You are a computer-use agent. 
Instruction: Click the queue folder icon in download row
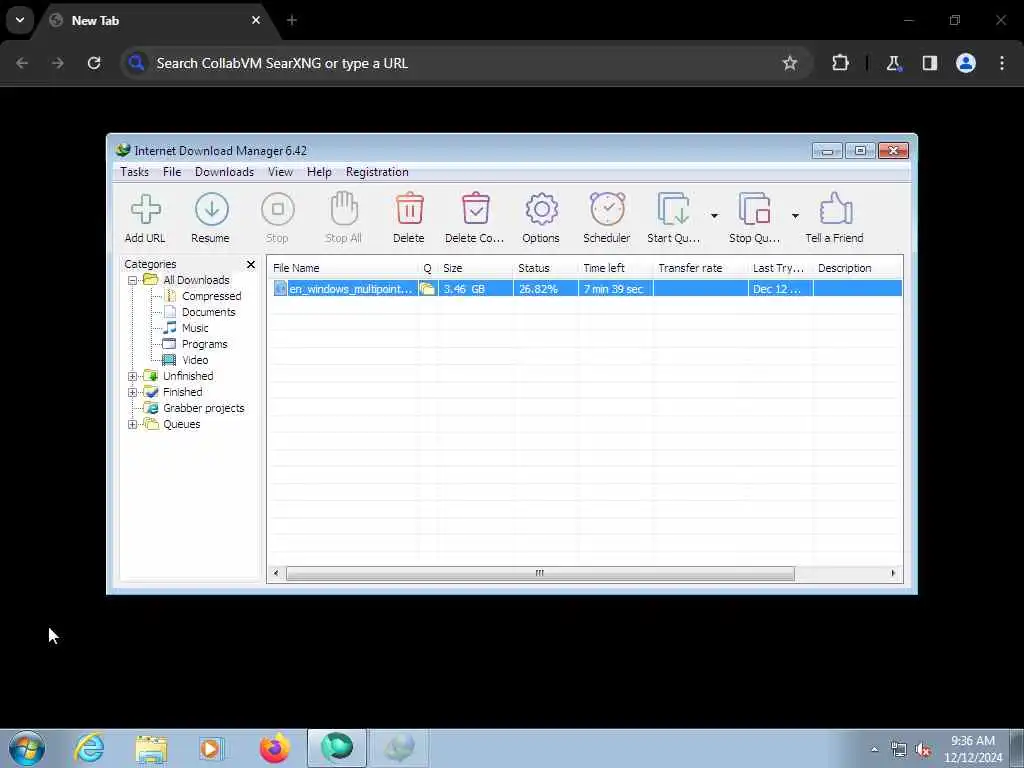tap(428, 289)
